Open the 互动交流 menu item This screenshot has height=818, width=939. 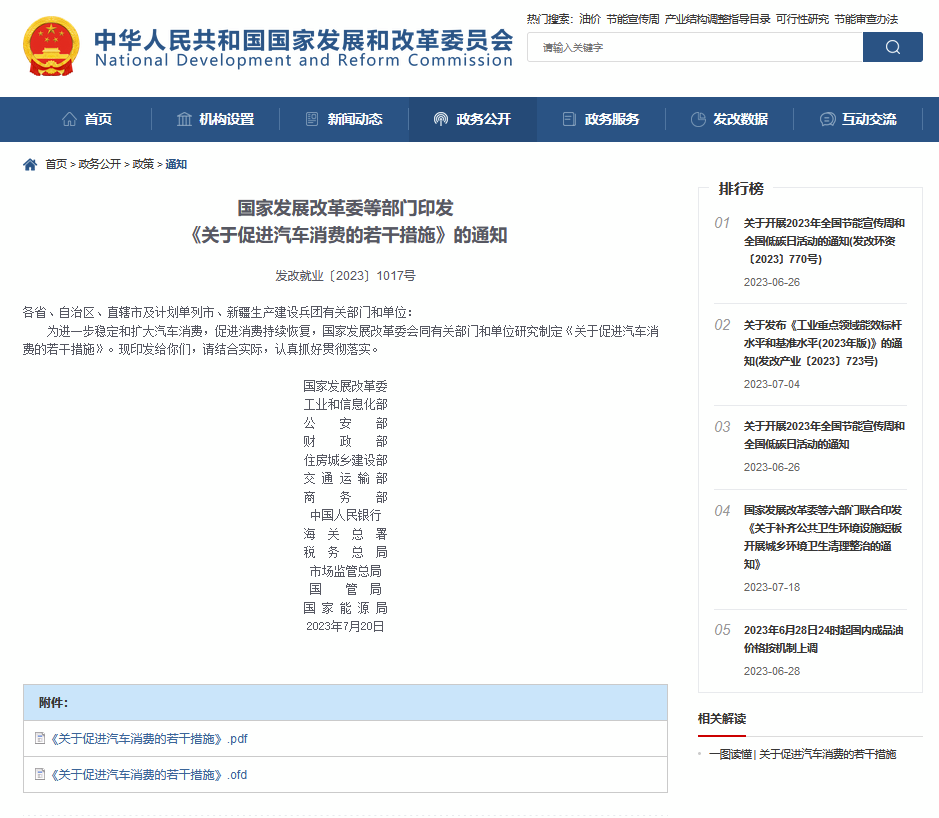coord(858,119)
